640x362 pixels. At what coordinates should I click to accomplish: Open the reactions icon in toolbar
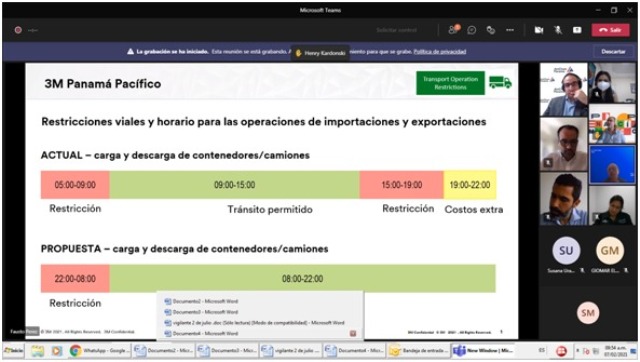[x=491, y=30]
